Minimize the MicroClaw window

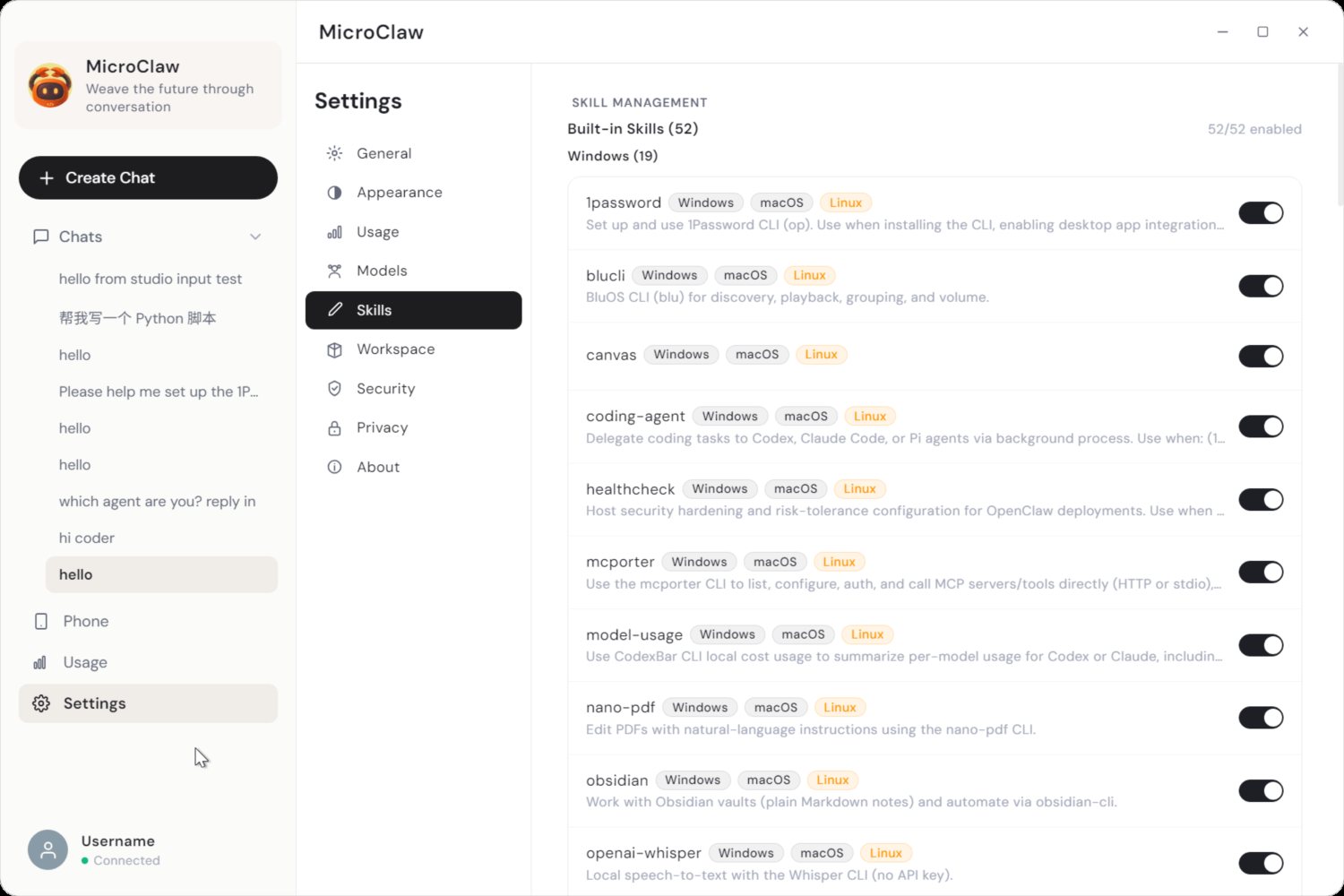coord(1222,31)
